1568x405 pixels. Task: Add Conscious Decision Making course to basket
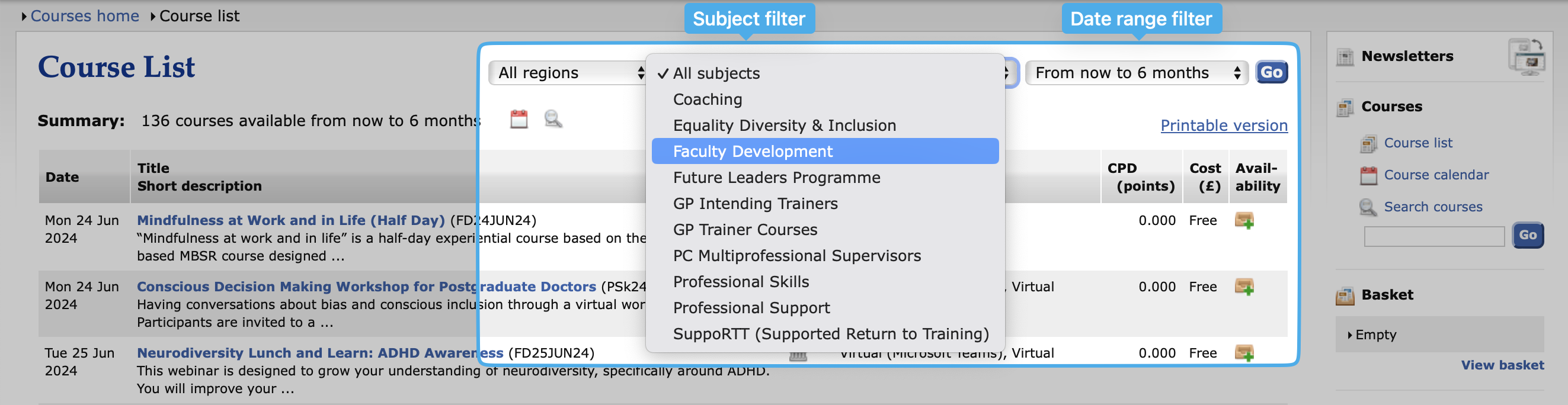pos(1244,287)
